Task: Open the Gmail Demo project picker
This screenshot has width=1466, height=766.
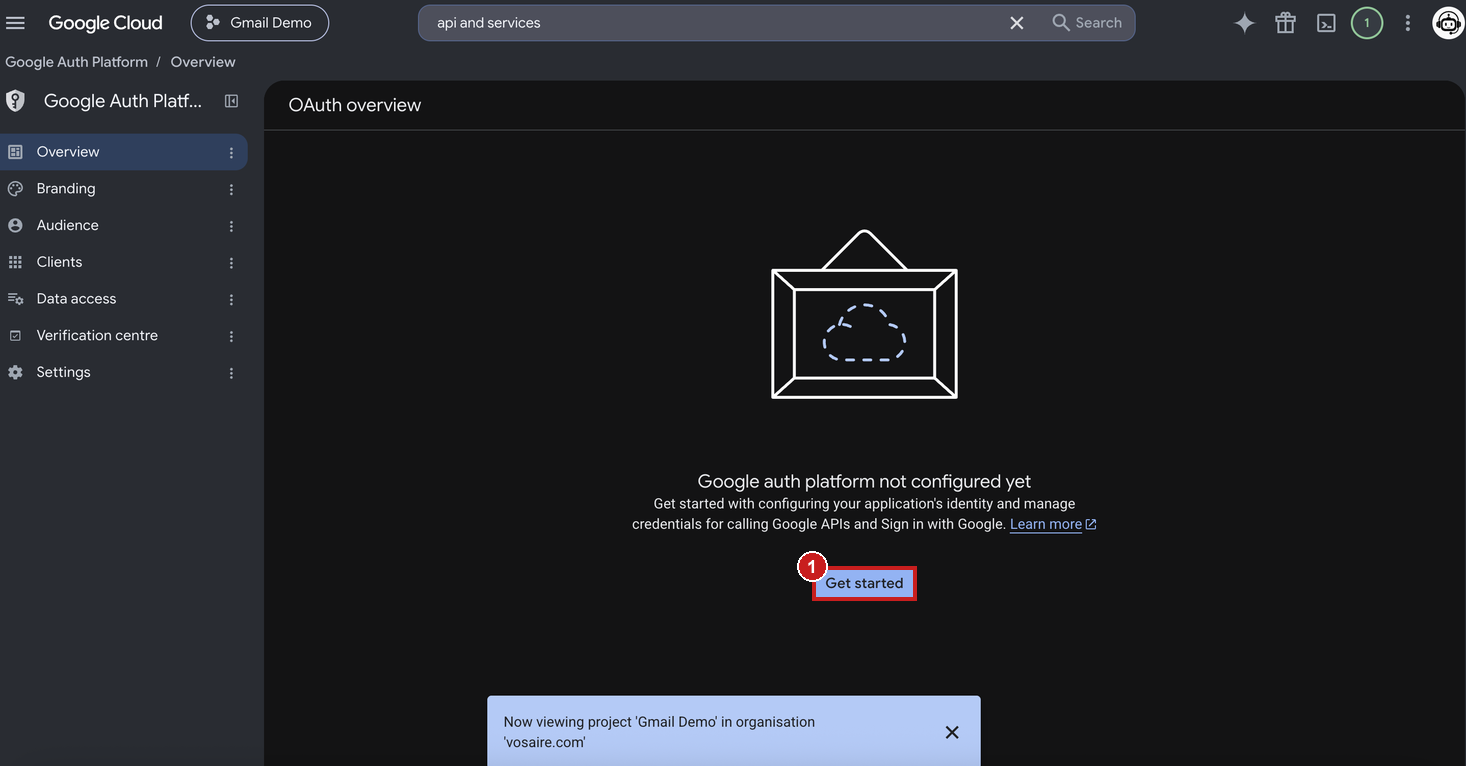Action: (x=260, y=23)
